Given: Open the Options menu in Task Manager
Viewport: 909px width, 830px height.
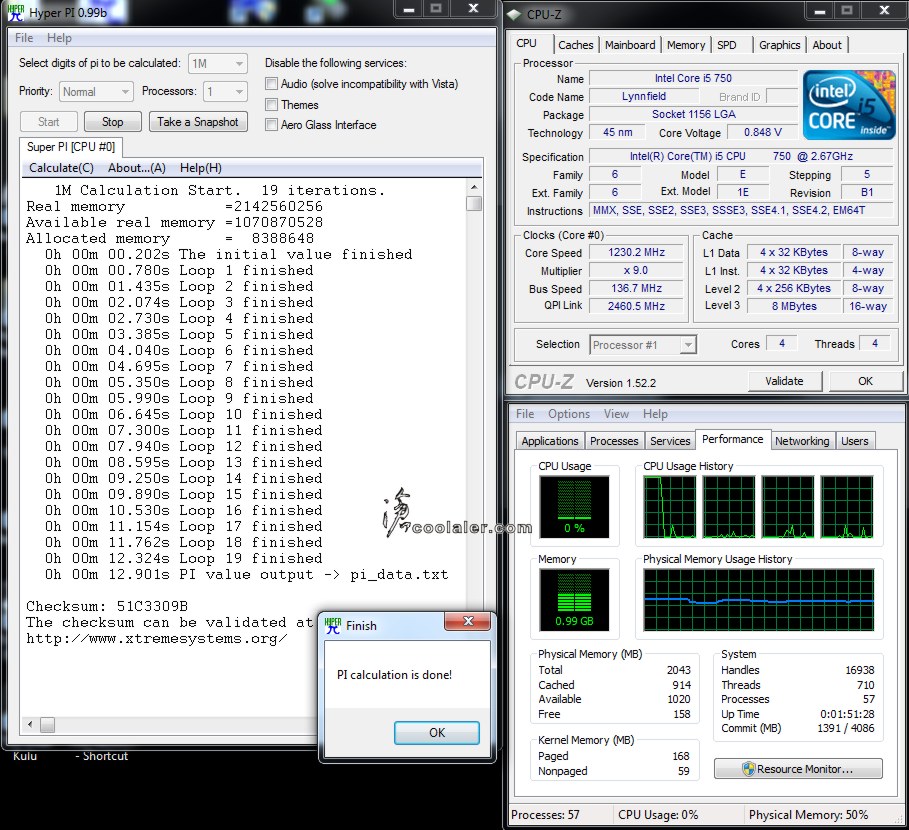Looking at the screenshot, I should pos(569,414).
